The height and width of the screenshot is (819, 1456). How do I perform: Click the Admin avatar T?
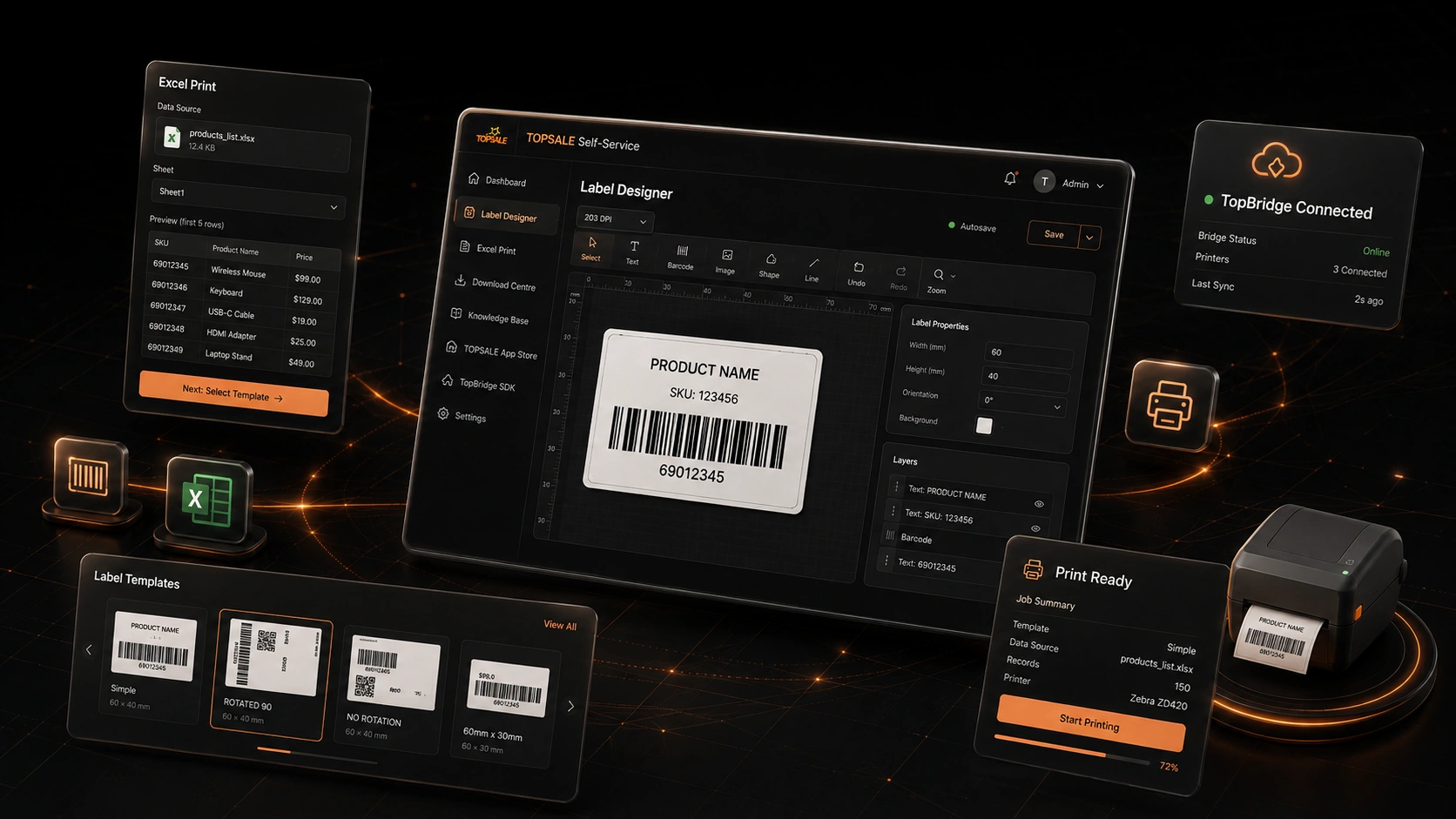pyautogui.click(x=1044, y=181)
